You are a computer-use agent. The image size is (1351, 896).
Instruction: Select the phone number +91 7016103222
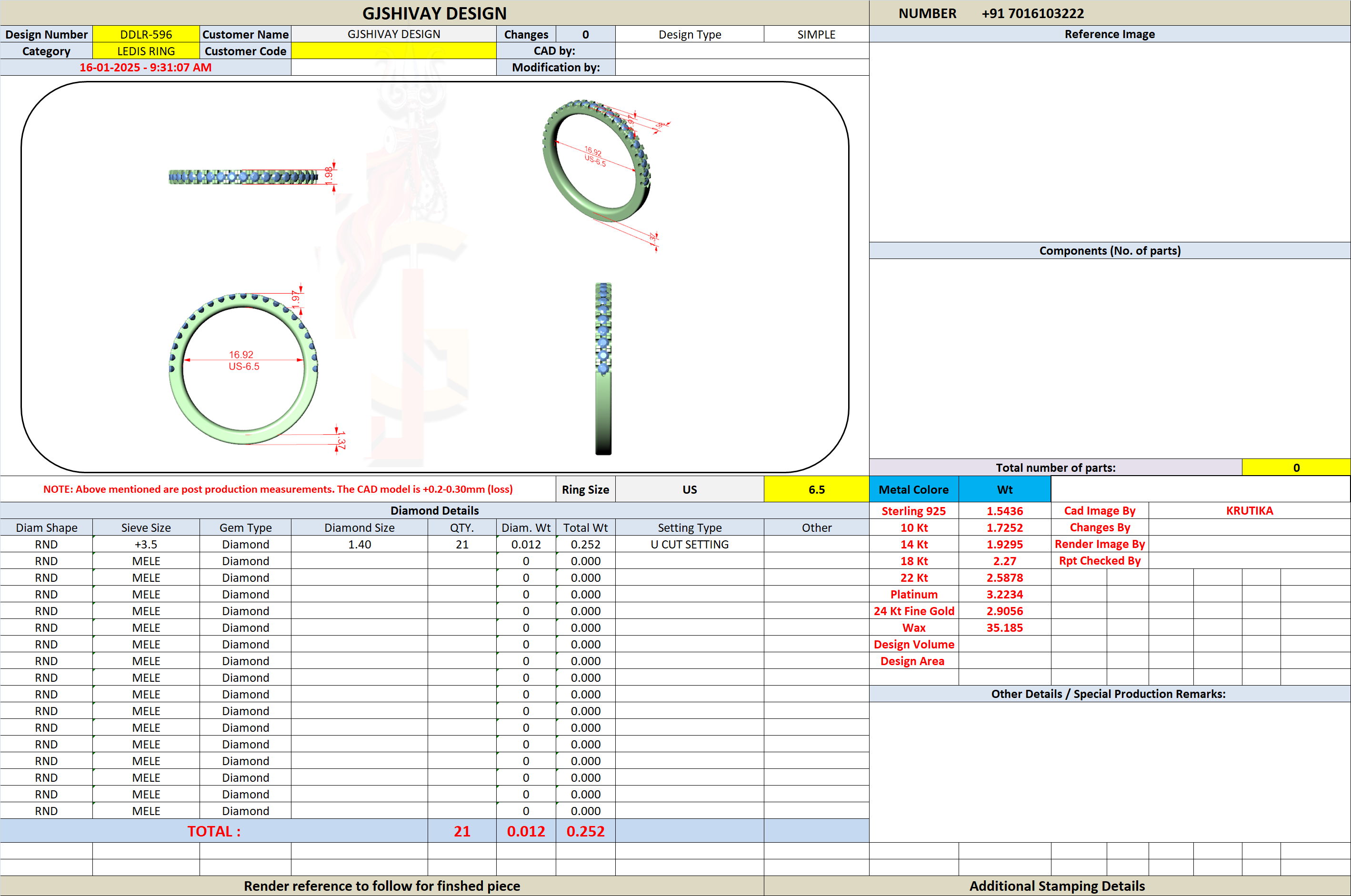(x=1032, y=13)
